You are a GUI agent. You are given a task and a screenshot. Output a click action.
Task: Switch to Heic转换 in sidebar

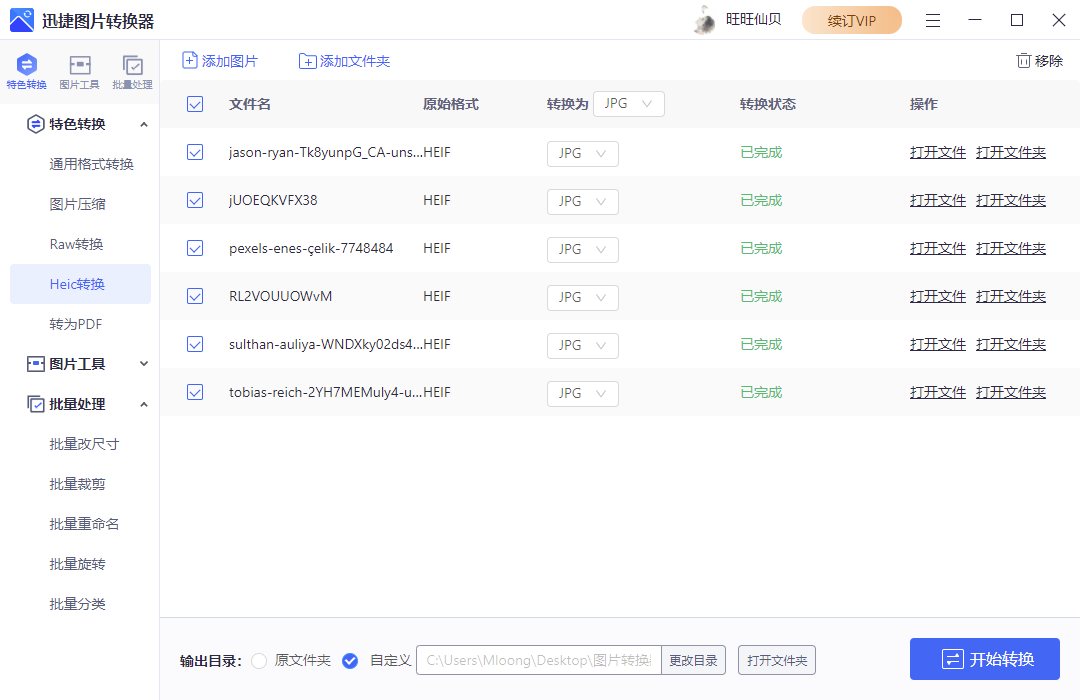pos(79,283)
